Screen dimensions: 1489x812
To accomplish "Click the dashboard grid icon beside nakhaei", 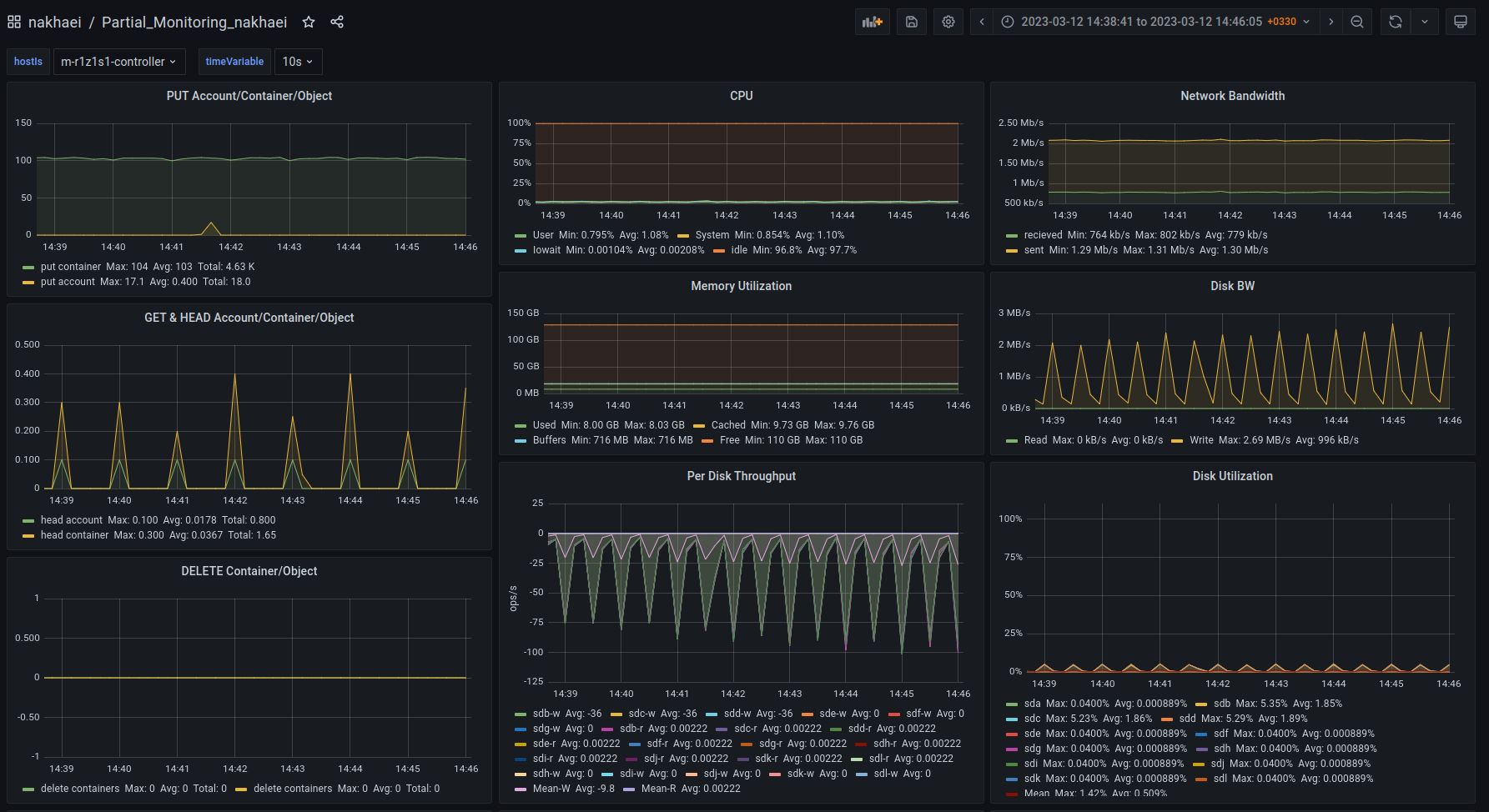I will click(14, 22).
